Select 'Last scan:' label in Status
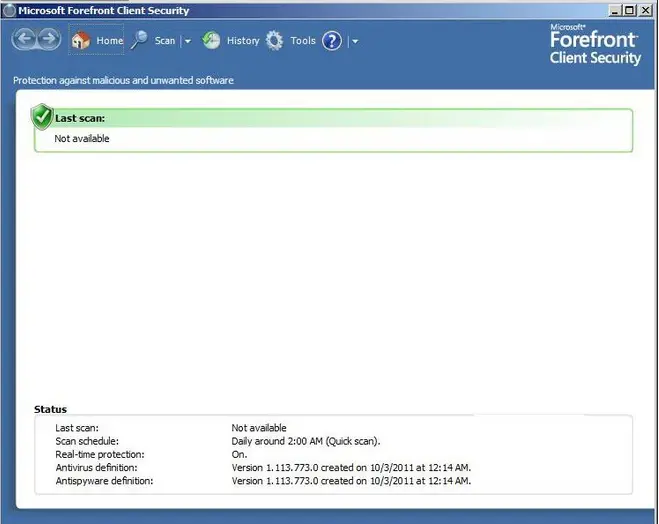Viewport: 659px width, 524px height. (77, 428)
